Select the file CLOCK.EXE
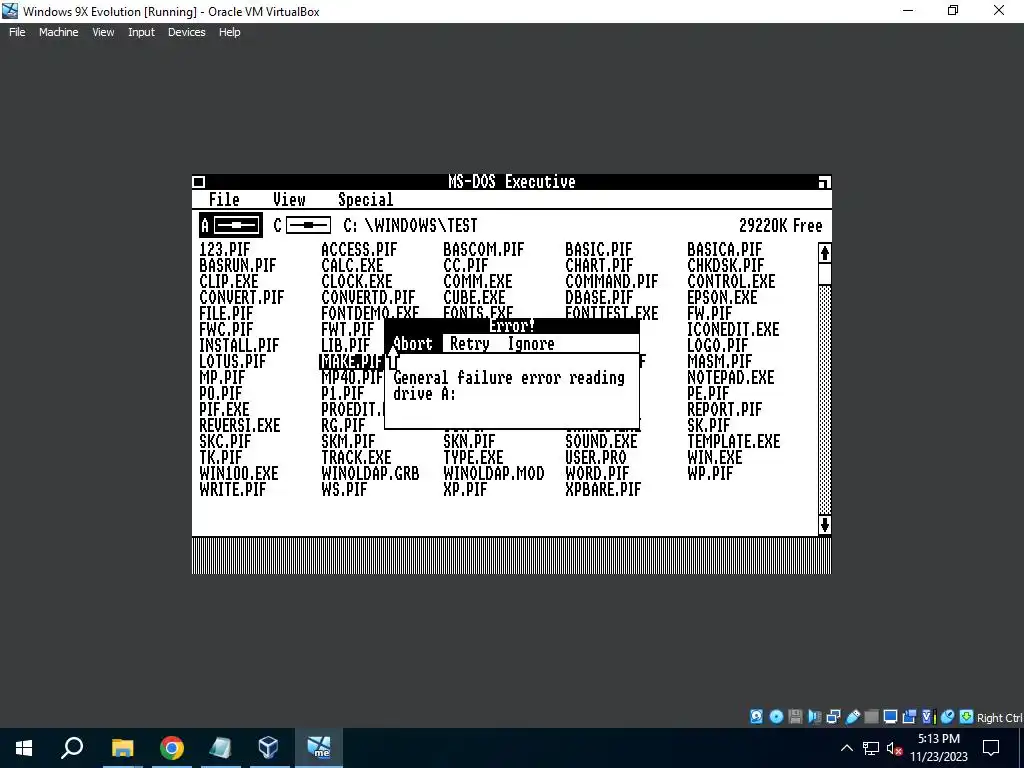1024x768 pixels. point(357,281)
